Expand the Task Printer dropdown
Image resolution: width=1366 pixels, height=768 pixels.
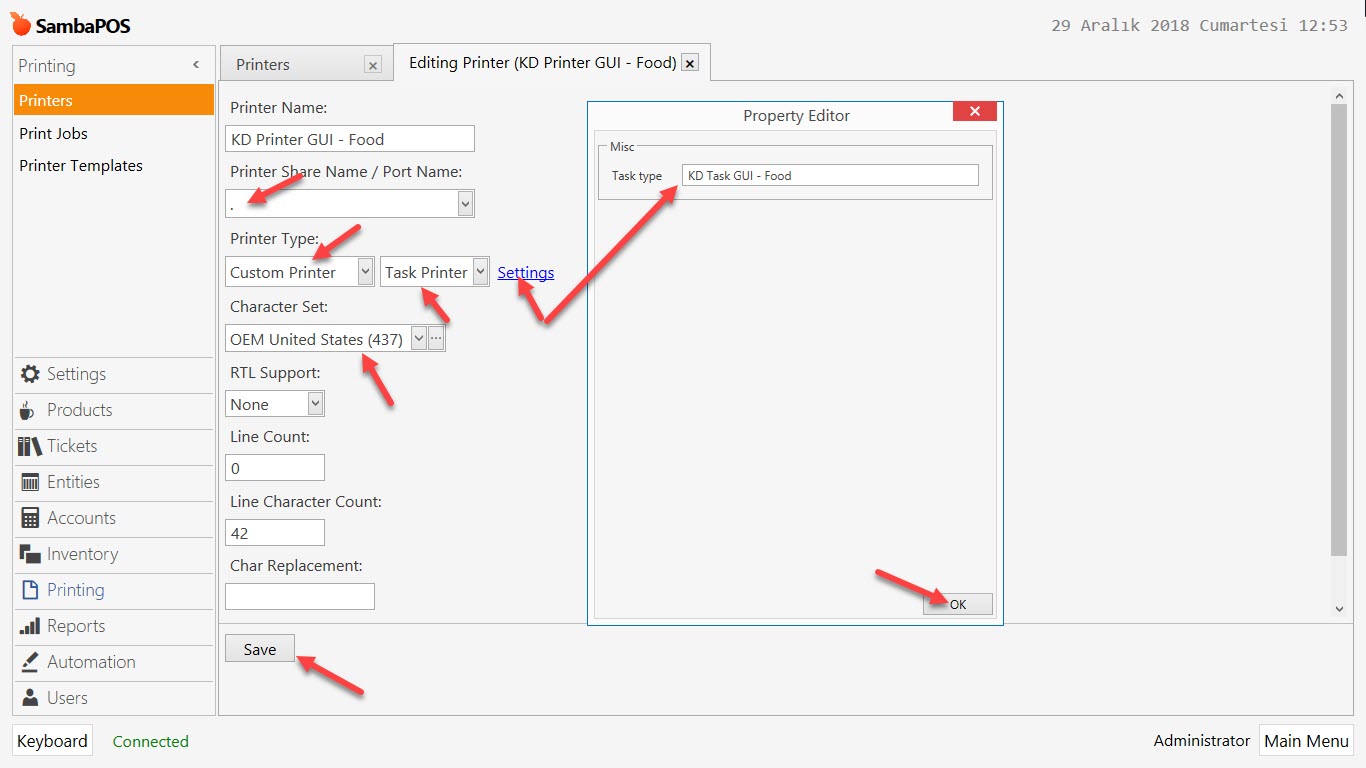(480, 272)
